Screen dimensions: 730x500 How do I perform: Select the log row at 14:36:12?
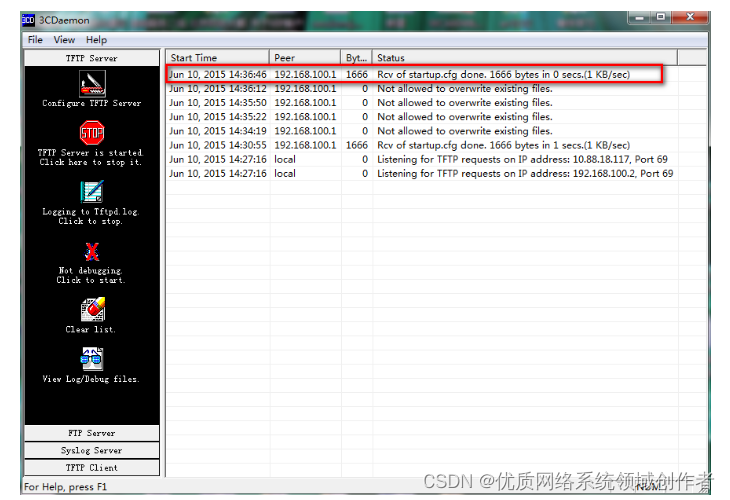(422, 88)
